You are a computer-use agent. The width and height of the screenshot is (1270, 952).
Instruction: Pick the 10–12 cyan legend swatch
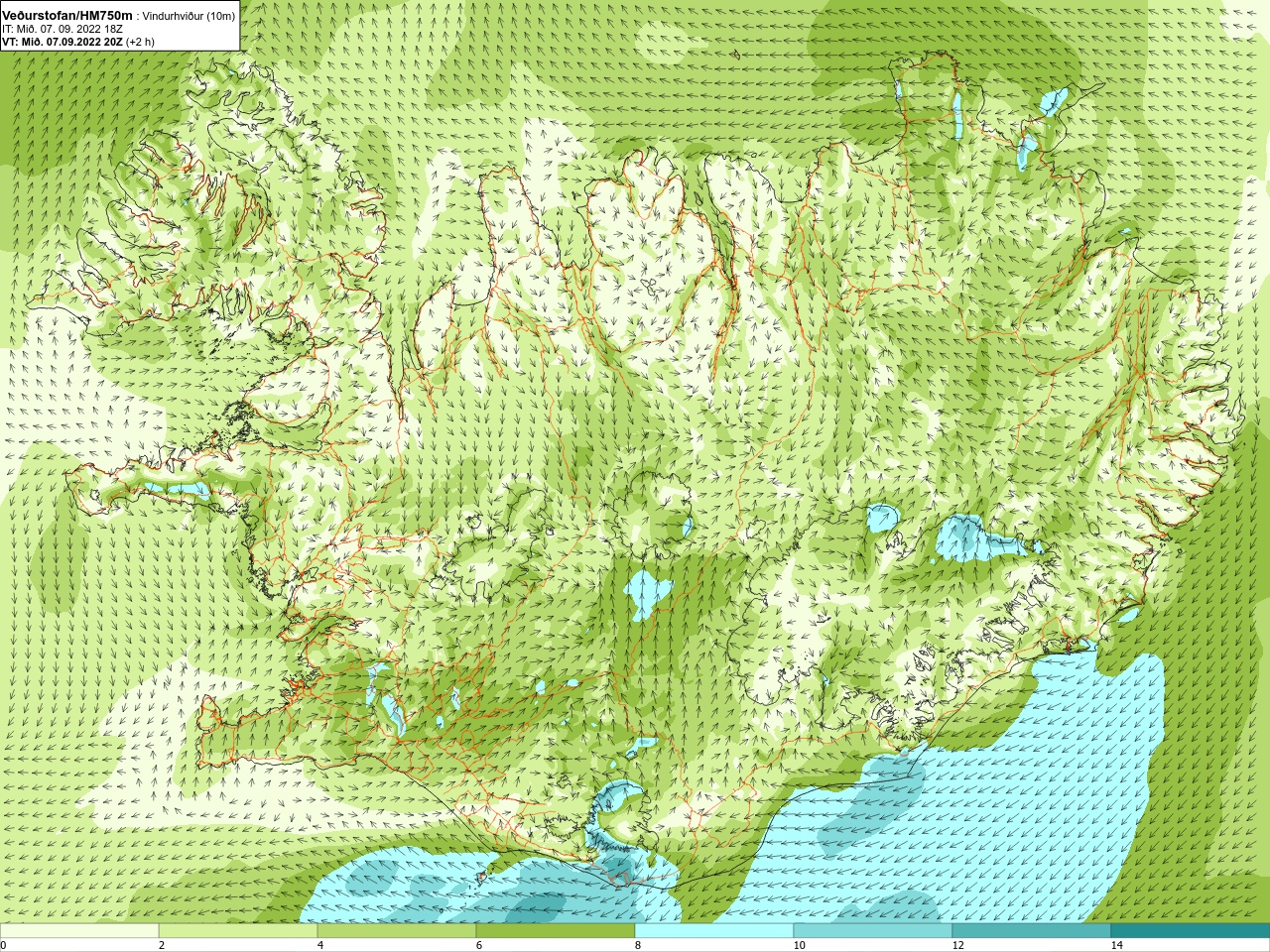(873, 931)
